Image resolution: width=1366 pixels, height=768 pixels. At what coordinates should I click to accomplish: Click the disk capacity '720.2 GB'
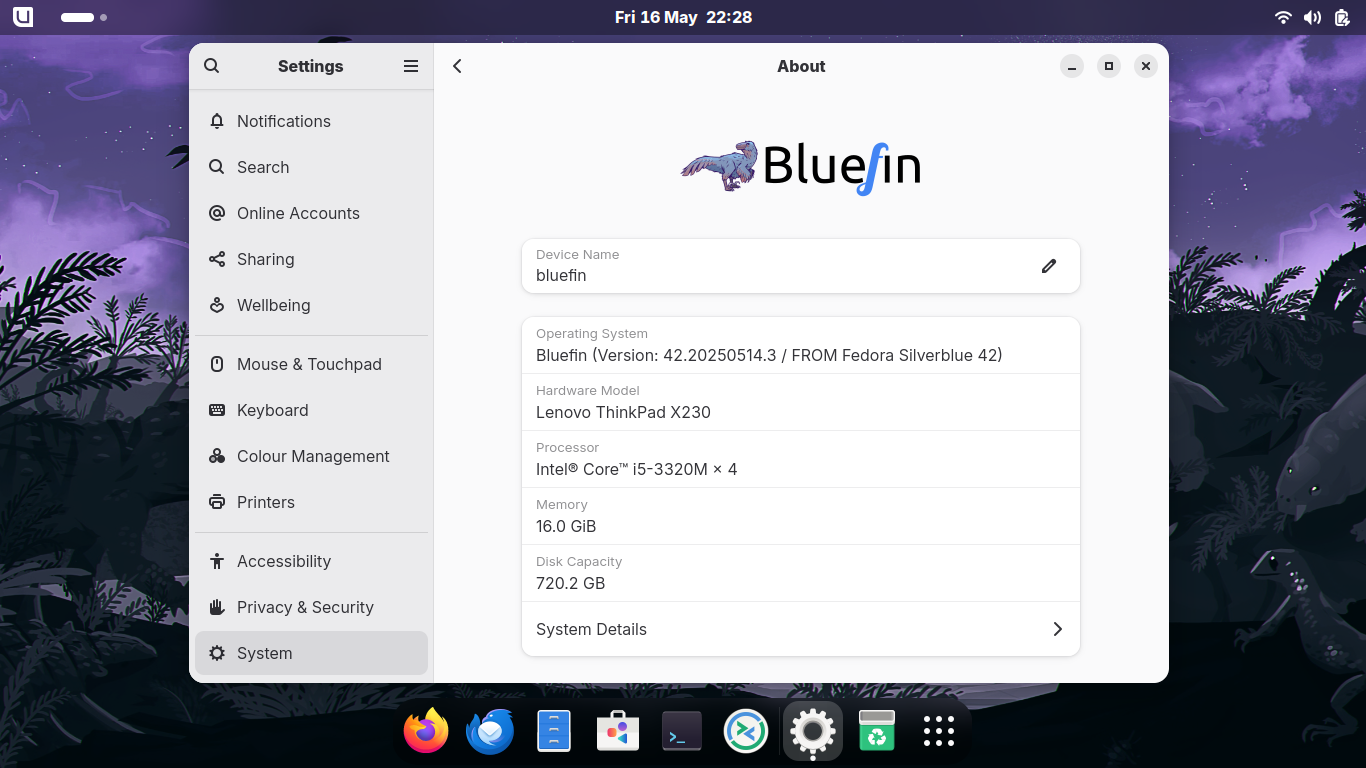pos(570,583)
